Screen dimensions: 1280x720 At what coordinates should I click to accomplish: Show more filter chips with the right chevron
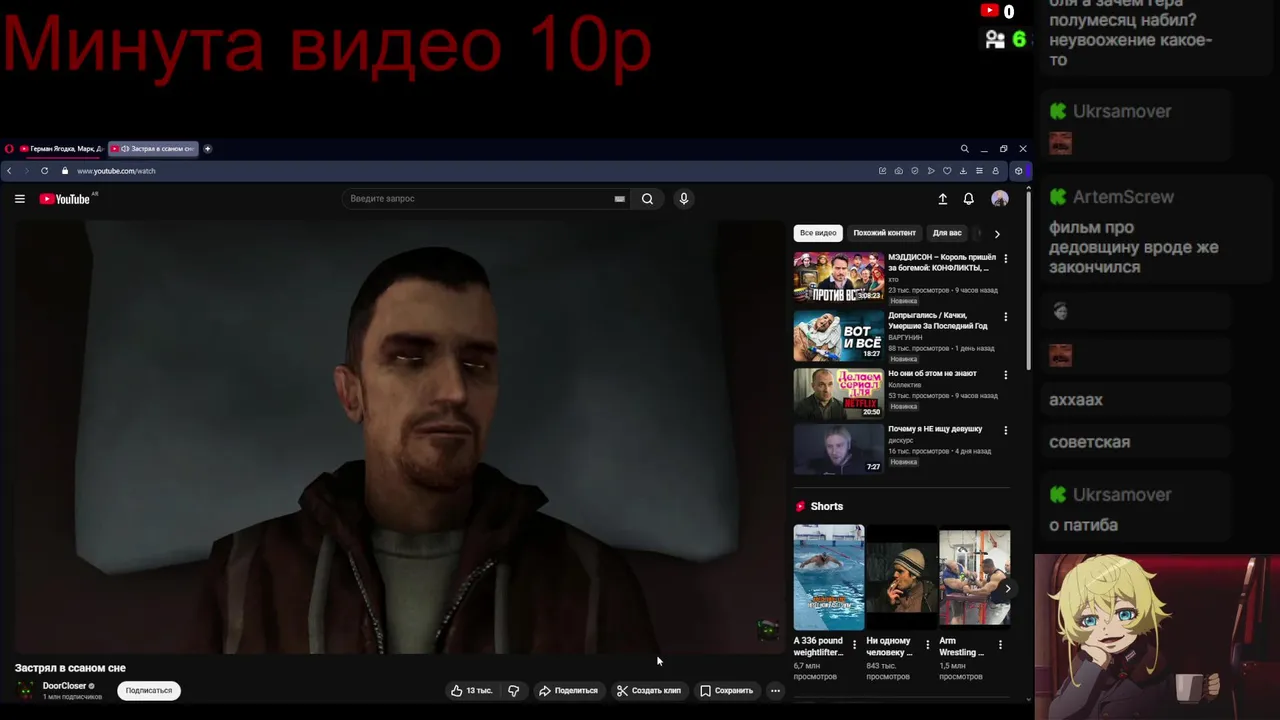click(x=996, y=234)
